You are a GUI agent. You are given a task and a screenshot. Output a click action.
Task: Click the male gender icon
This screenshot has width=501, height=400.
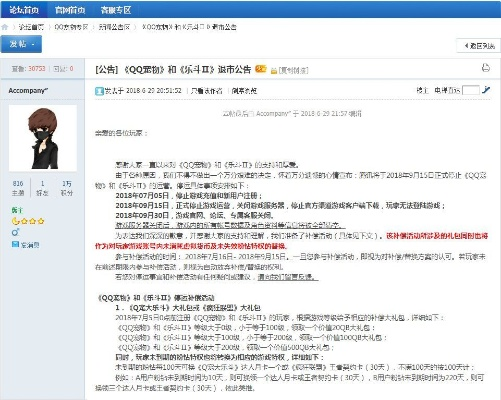click(15, 232)
